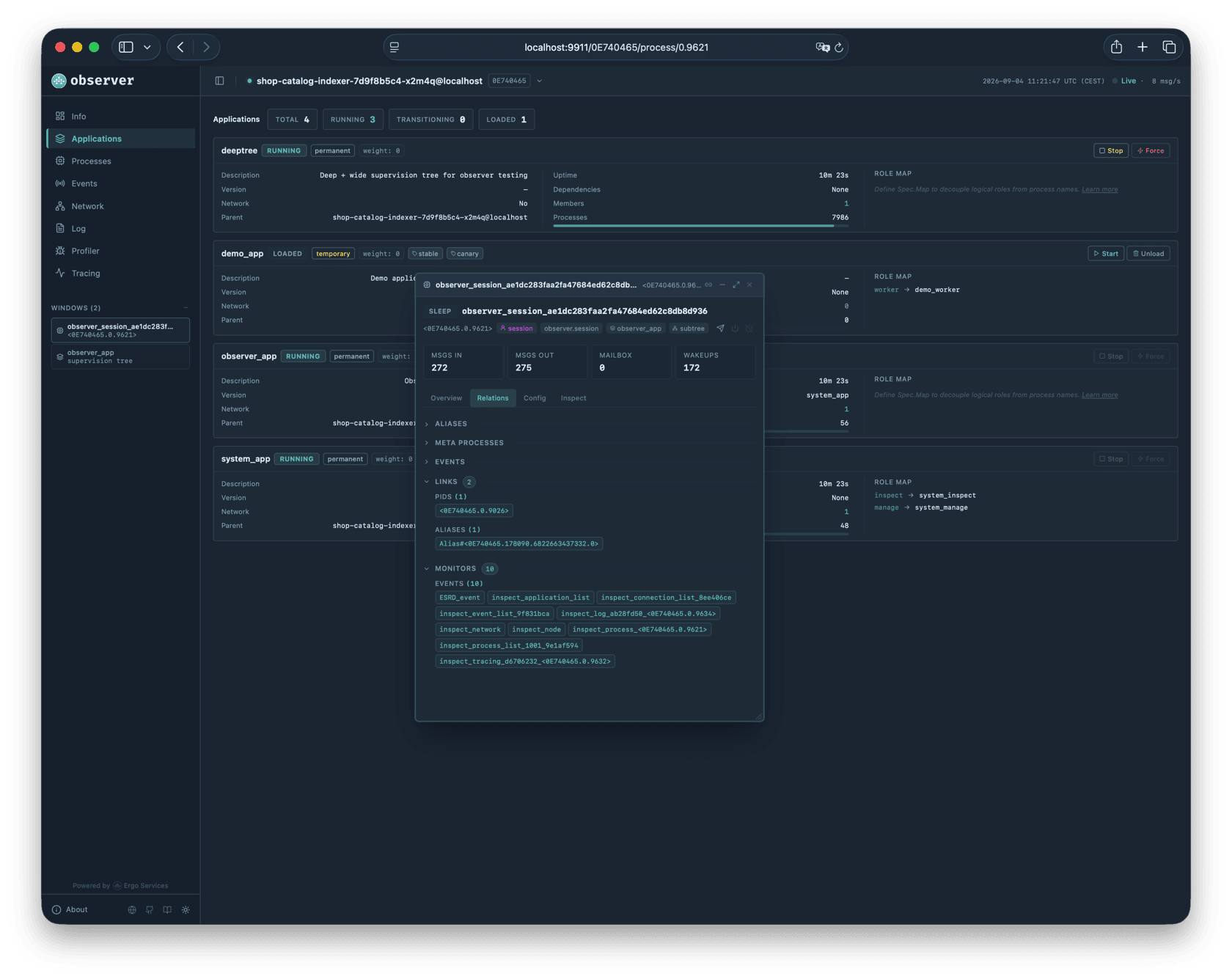
Task: Filter applications by RUNNING 3
Action: (353, 120)
